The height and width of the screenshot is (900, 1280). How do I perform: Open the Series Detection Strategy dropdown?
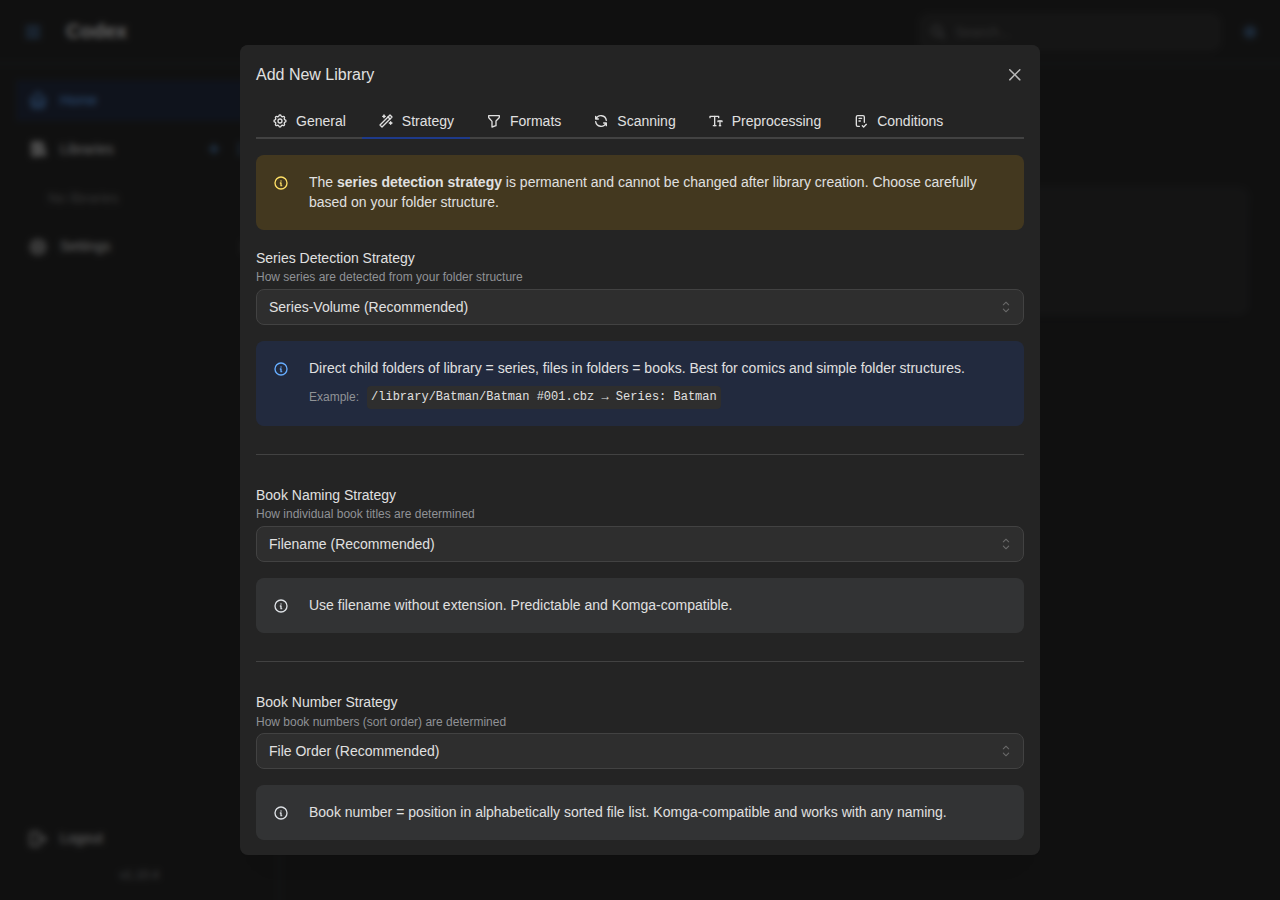coord(640,307)
